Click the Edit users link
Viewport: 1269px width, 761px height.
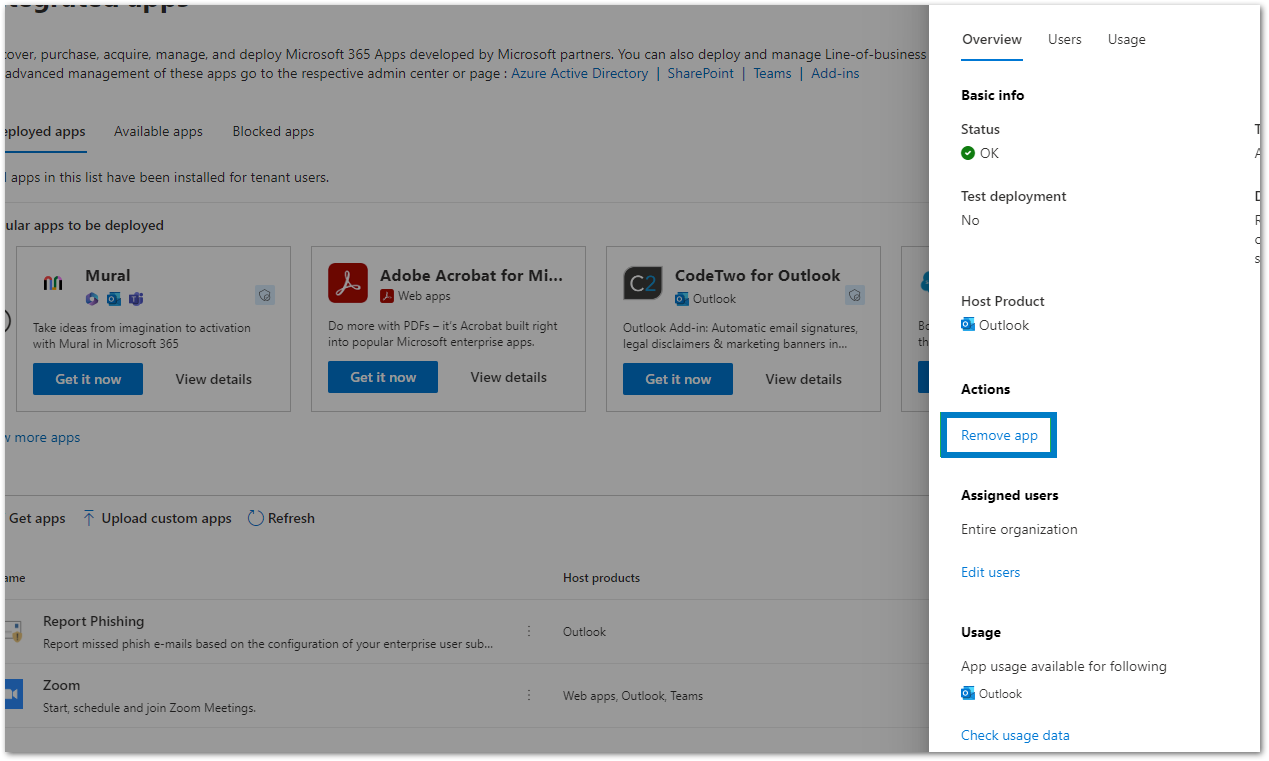tap(990, 572)
